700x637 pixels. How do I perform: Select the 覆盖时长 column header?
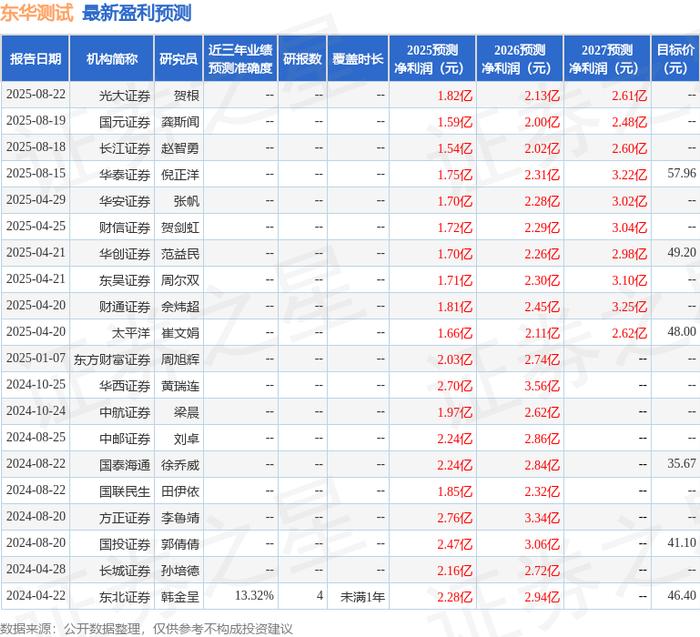point(358,58)
